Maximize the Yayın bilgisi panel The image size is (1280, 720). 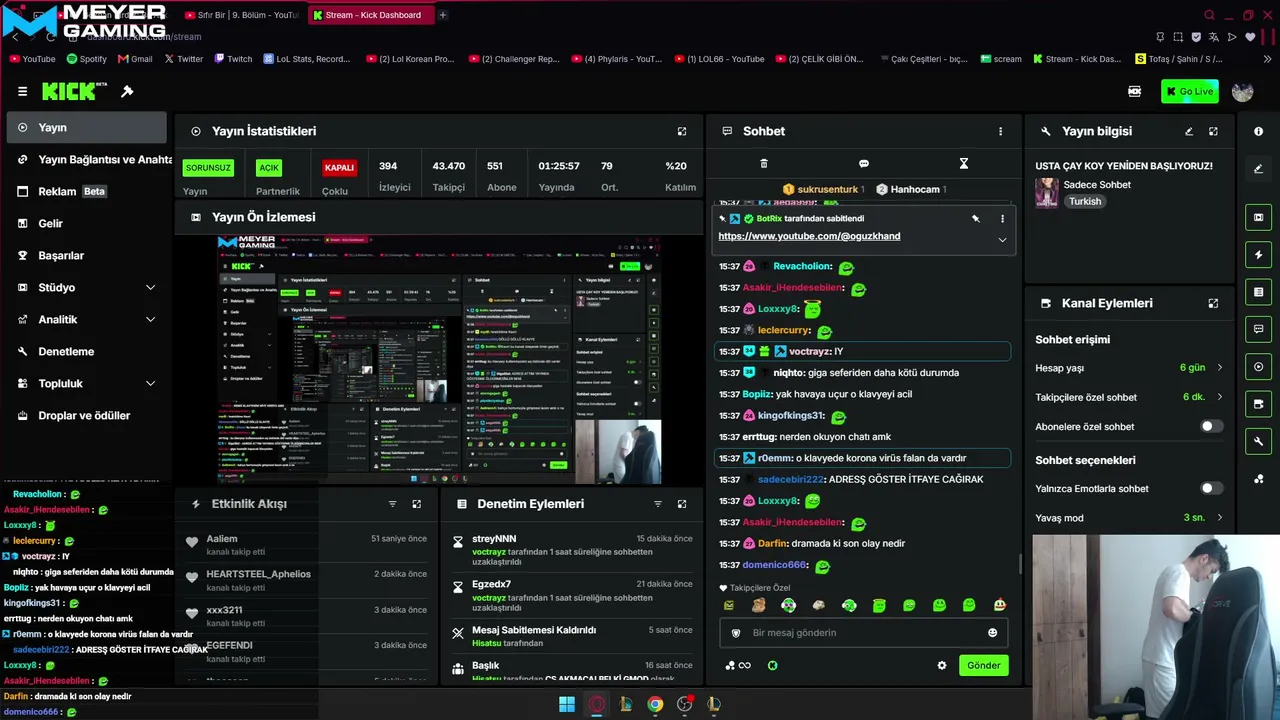(1213, 131)
